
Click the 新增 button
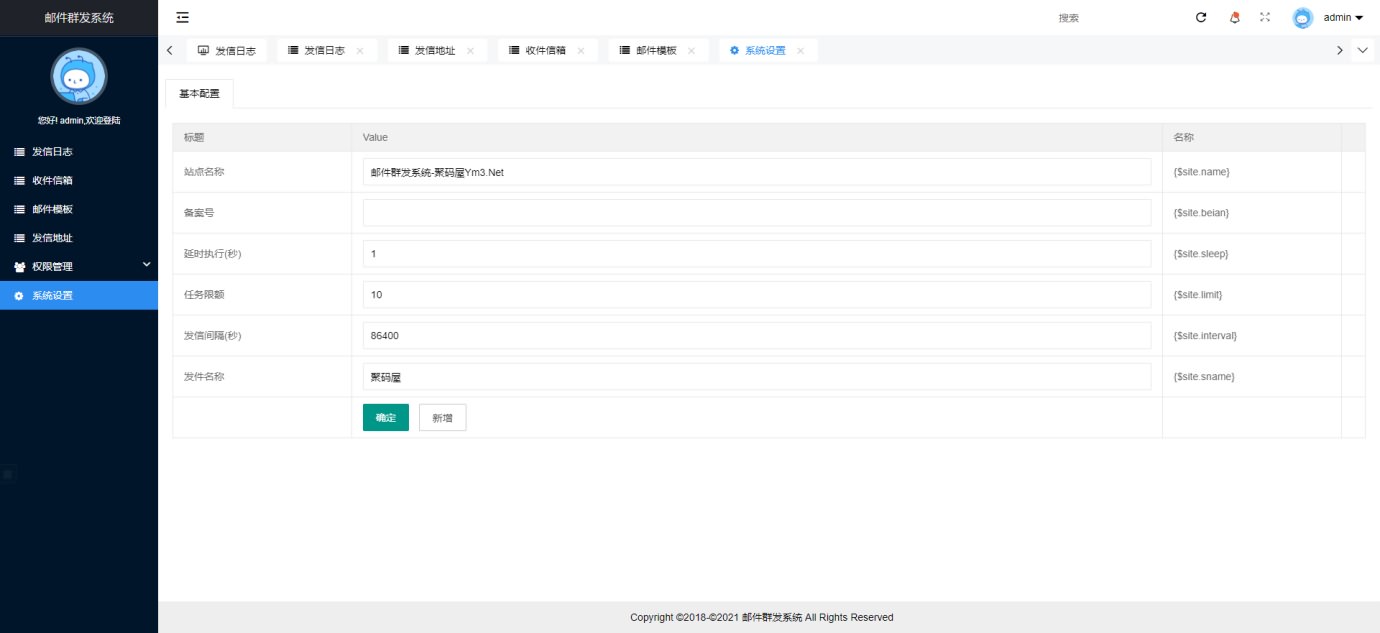tap(442, 418)
